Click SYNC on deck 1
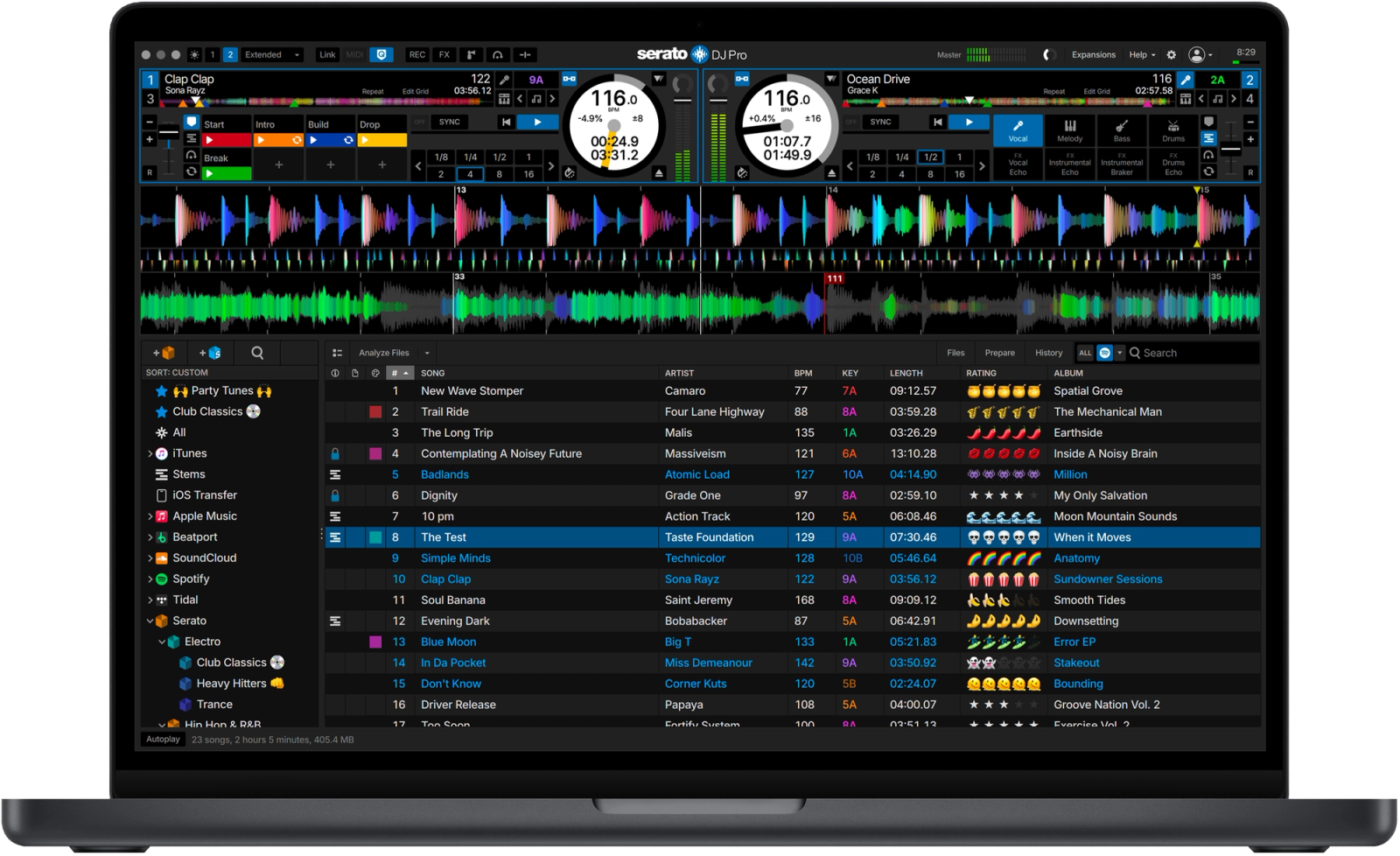This screenshot has width=1400, height=856. coord(450,123)
